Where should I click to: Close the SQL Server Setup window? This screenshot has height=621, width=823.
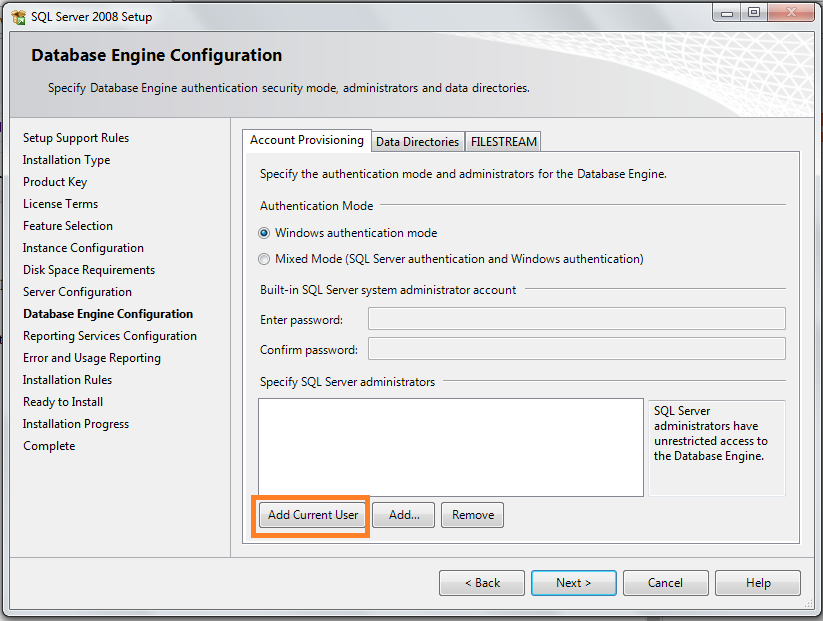[x=792, y=13]
